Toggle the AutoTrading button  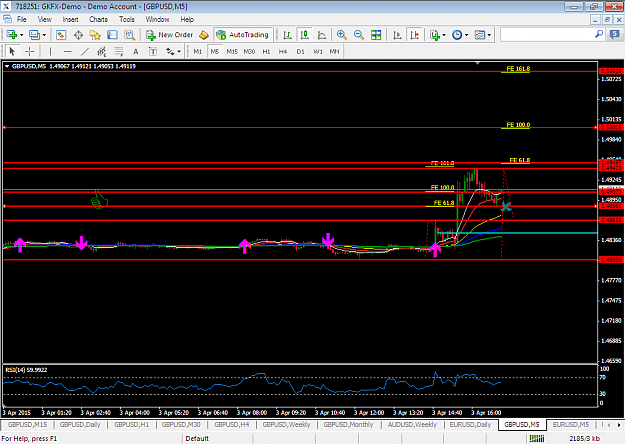tap(243, 35)
